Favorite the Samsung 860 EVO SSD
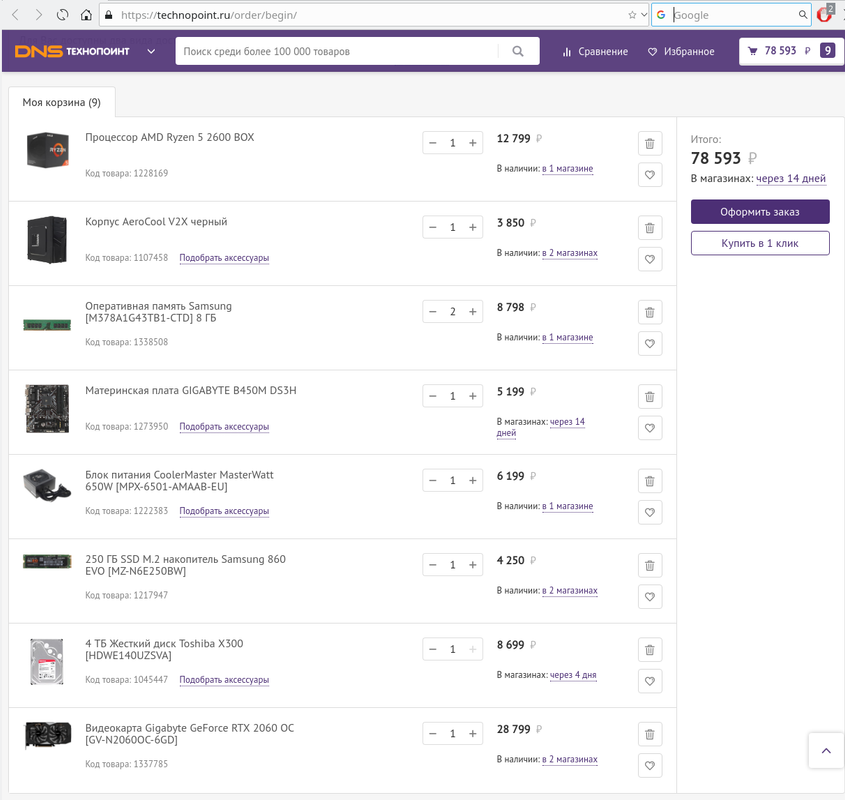 point(649,597)
